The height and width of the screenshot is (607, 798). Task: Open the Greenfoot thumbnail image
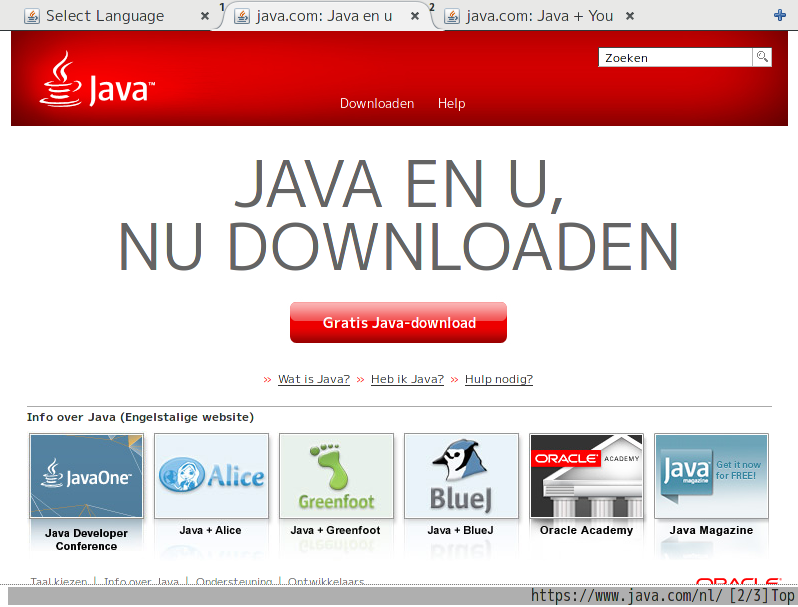pos(336,476)
